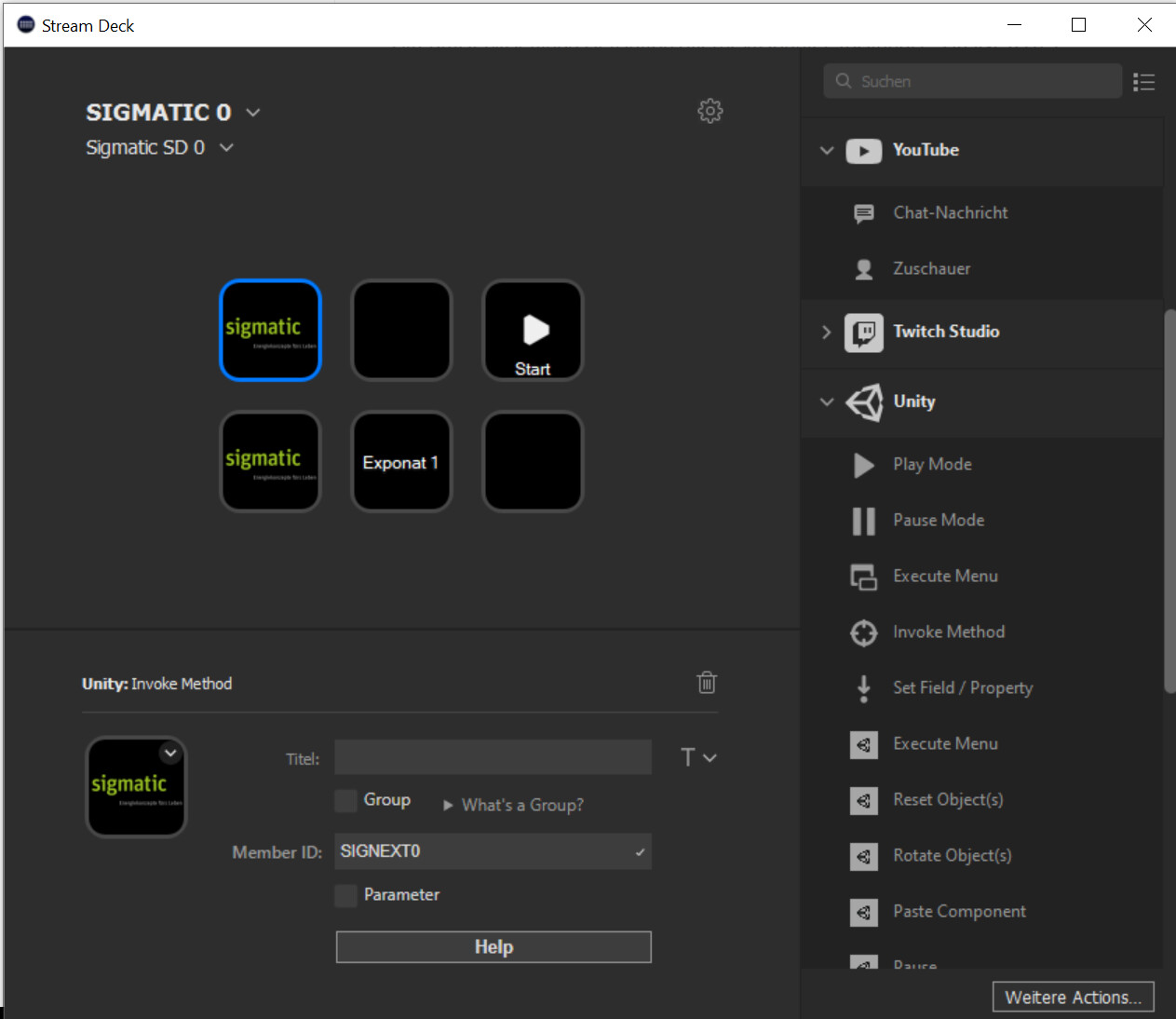The image size is (1176, 1019).
Task: Click the Reset Object(s) icon
Action: (x=864, y=800)
